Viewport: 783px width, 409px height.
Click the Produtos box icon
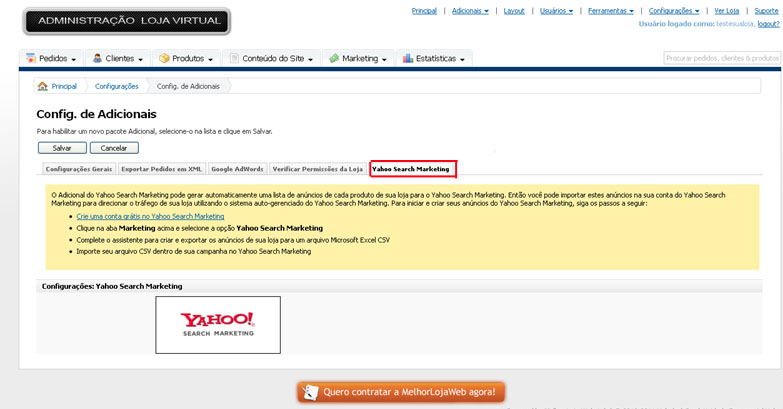164,58
